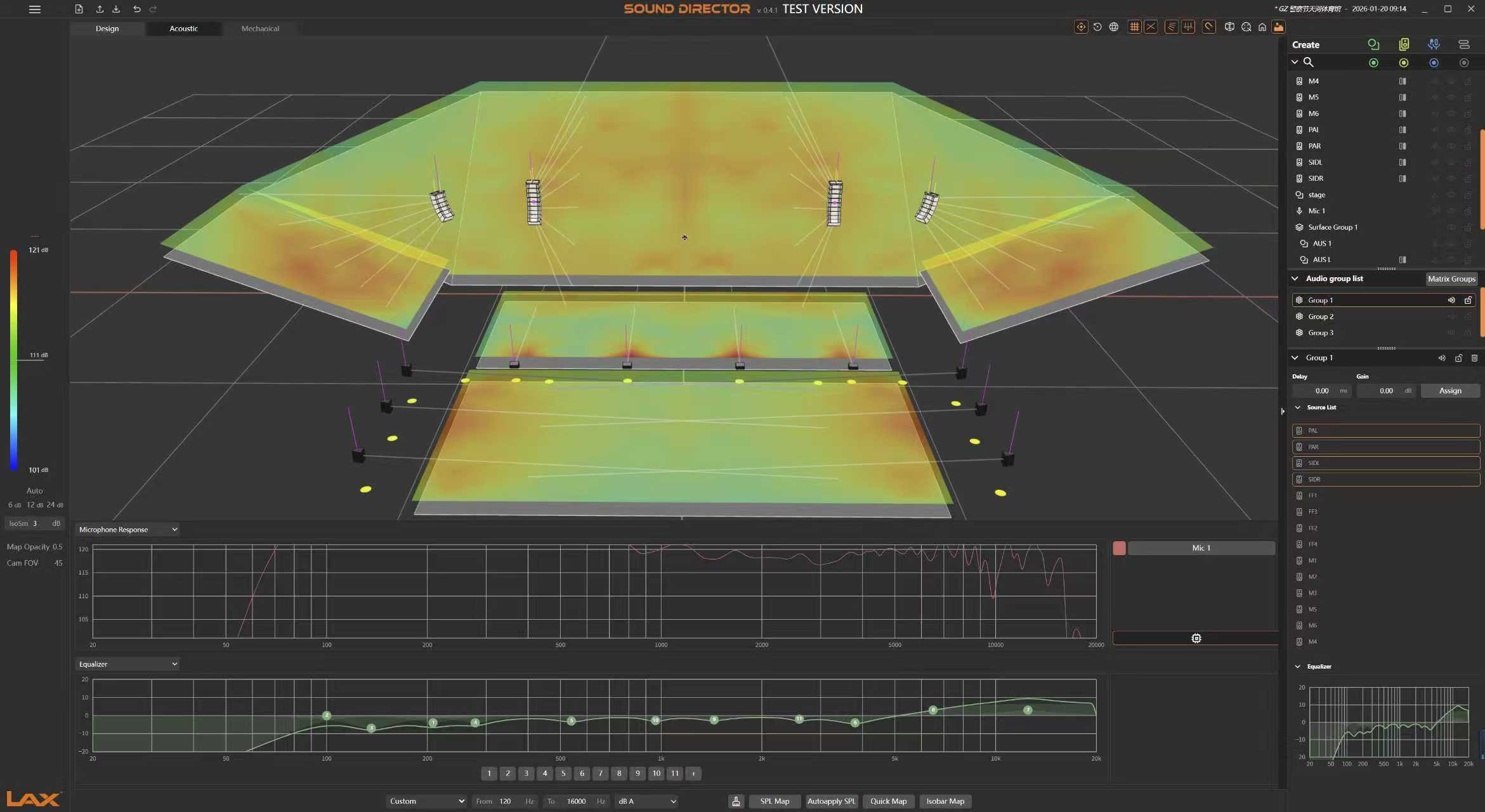Viewport: 1485px width, 812px height.
Task: Toggle the blue microphone filter radio button
Action: [x=1434, y=63]
